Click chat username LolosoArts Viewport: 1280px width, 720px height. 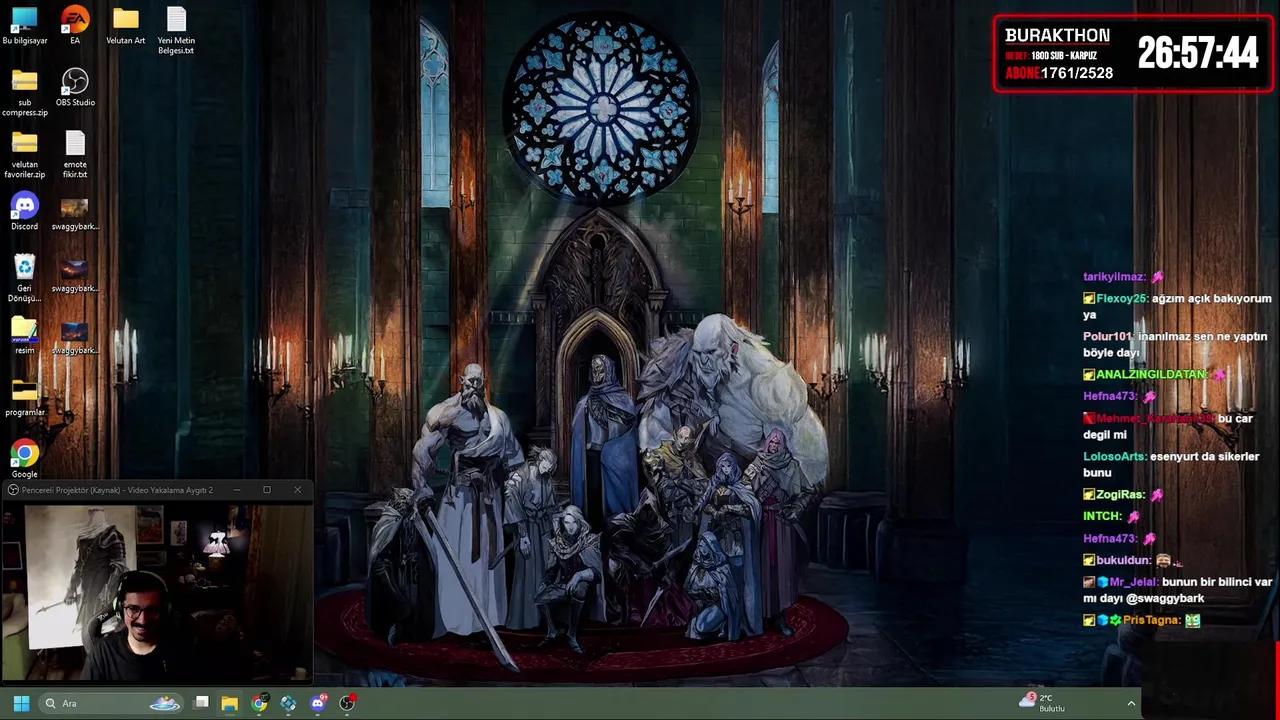(x=1115, y=456)
